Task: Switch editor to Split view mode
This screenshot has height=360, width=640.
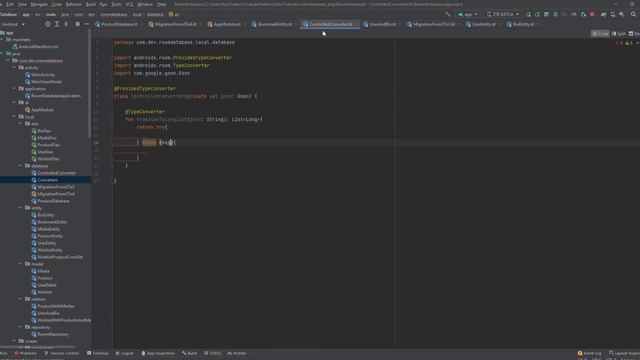Action: click(x=619, y=34)
